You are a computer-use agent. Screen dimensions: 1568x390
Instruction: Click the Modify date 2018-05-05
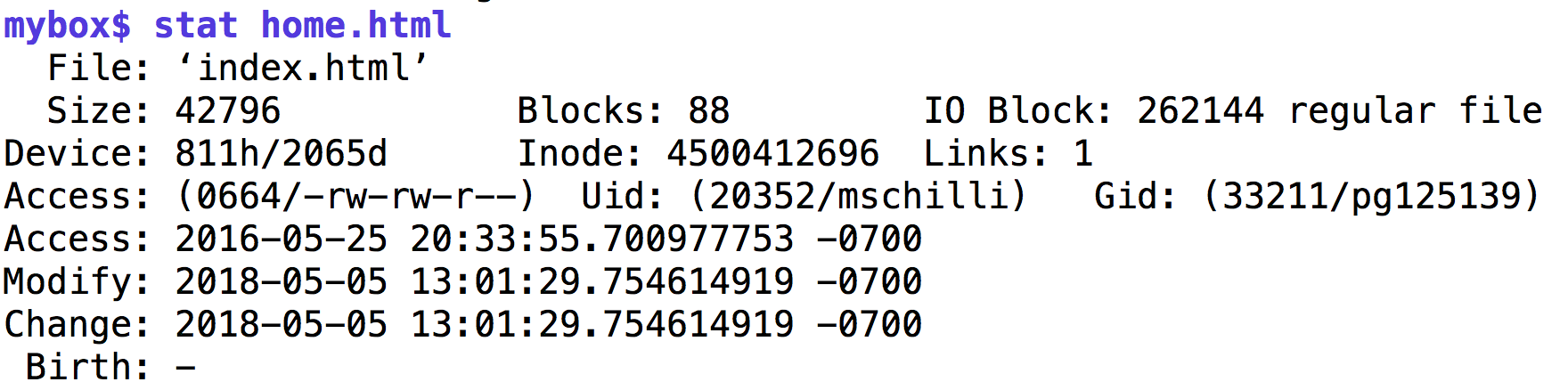pos(282,281)
